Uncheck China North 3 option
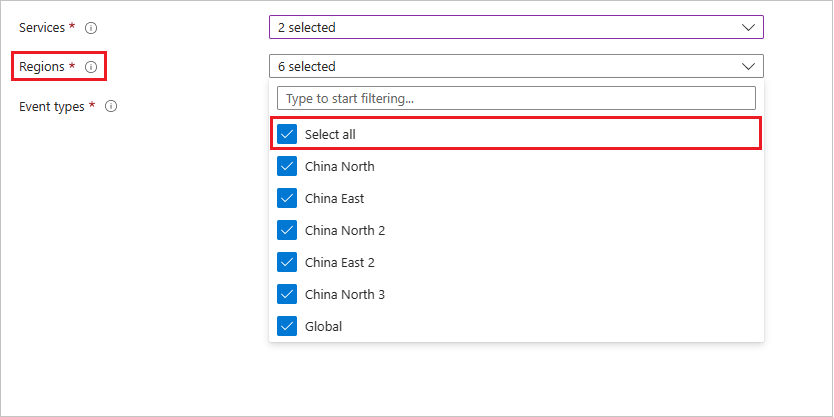Image resolution: width=834 pixels, height=417 pixels. coord(288,294)
